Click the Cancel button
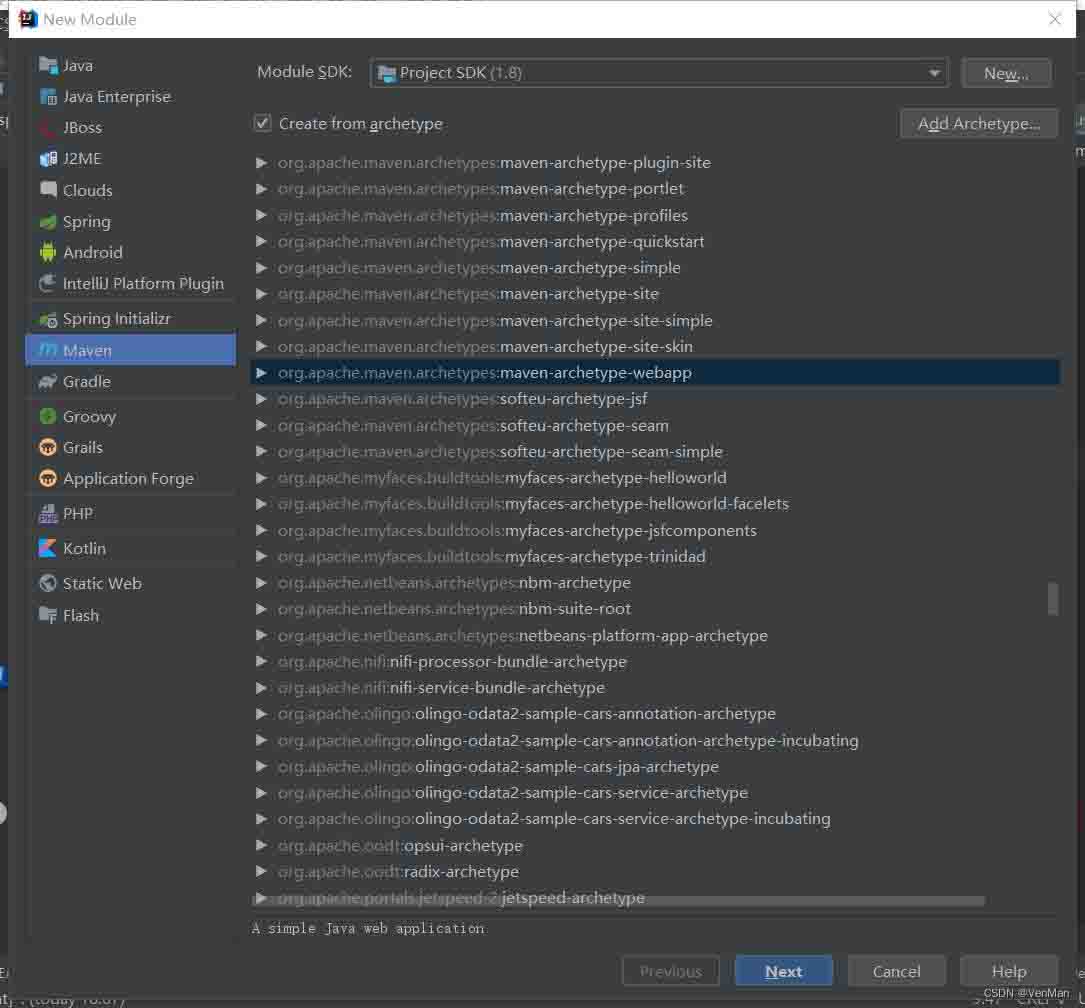The image size is (1085, 1008). pyautogui.click(x=896, y=971)
